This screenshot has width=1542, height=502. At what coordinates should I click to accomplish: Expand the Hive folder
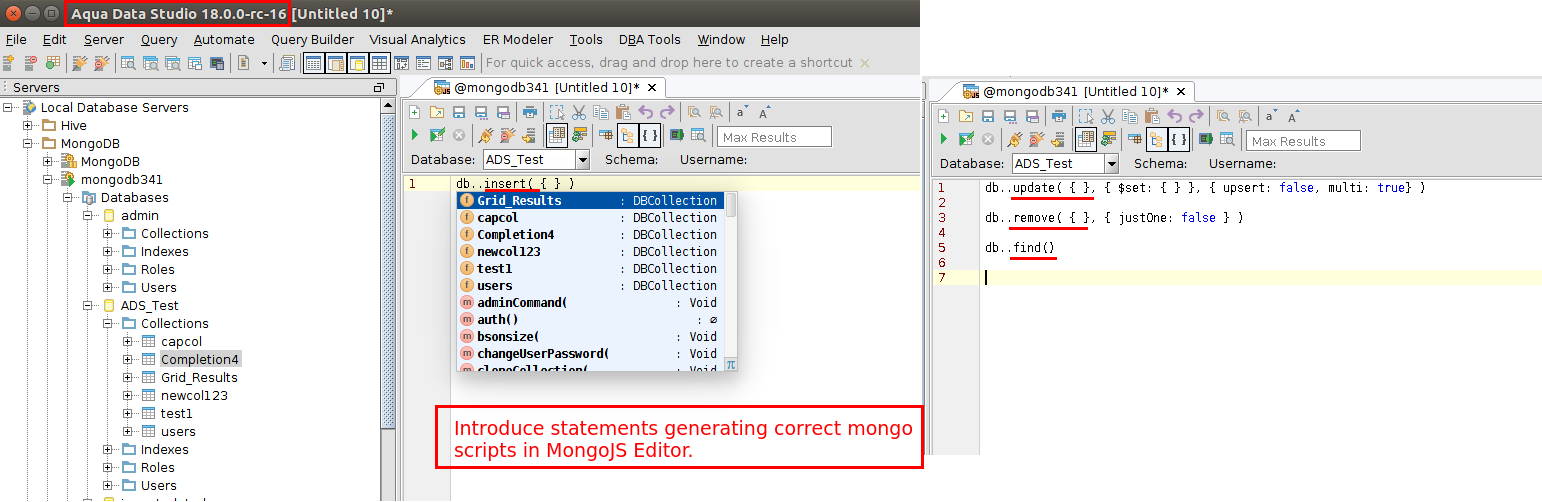point(28,126)
